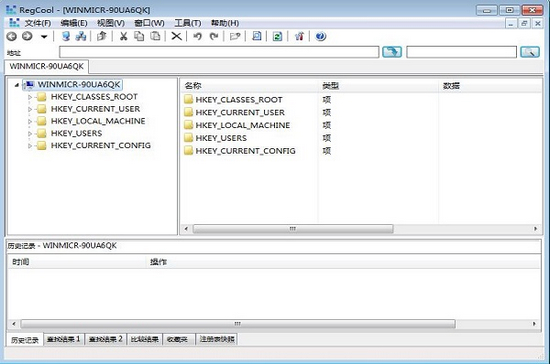Click the 类型 column header

tap(378, 86)
